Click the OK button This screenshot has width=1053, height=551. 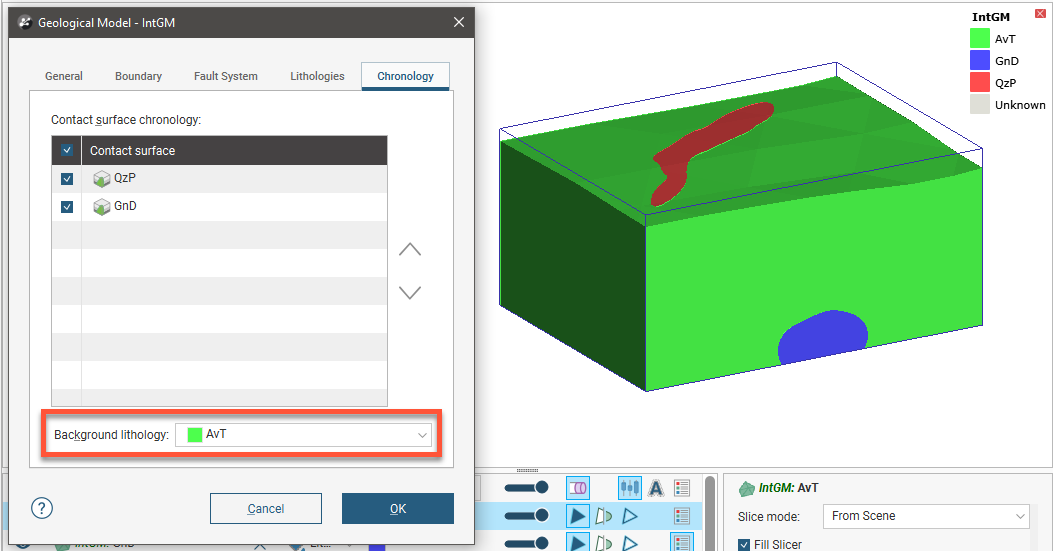click(x=398, y=508)
